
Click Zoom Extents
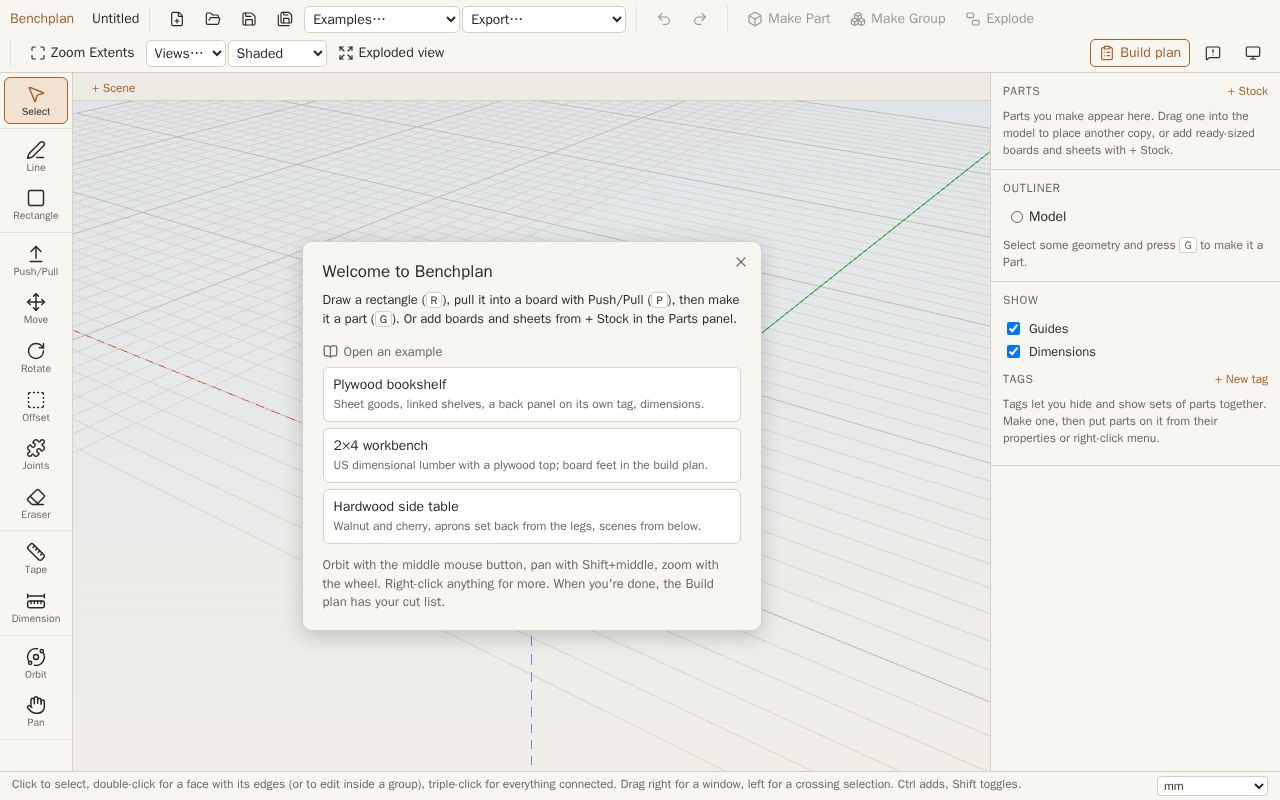82,53
